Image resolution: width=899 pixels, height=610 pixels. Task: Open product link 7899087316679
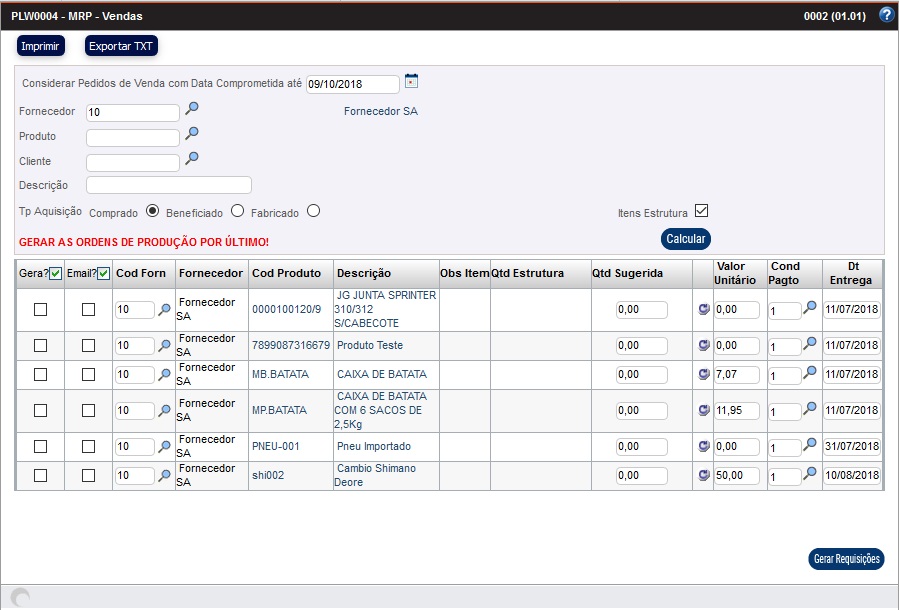[x=290, y=345]
